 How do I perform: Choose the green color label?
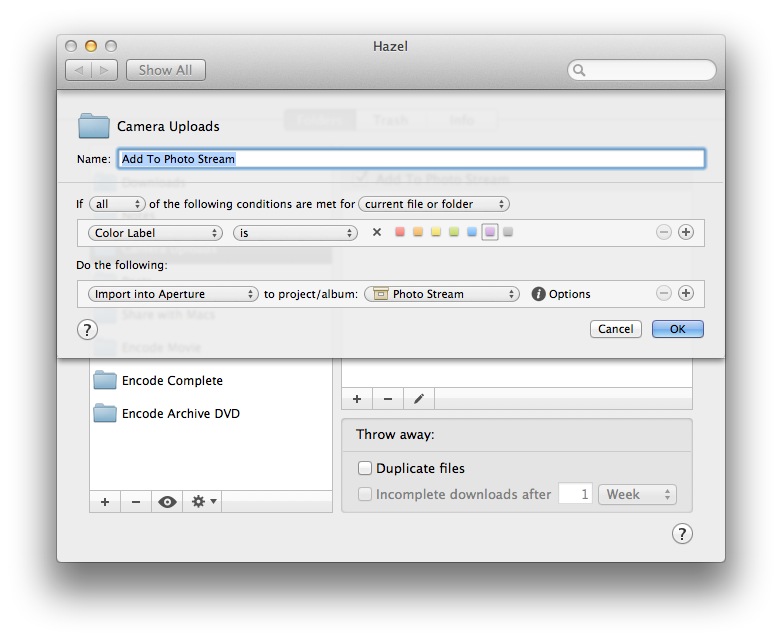(x=454, y=232)
